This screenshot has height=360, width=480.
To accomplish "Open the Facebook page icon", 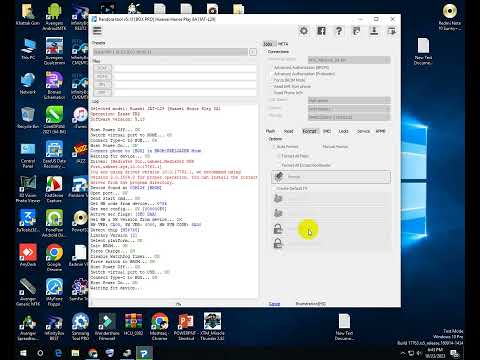I will [321, 31].
